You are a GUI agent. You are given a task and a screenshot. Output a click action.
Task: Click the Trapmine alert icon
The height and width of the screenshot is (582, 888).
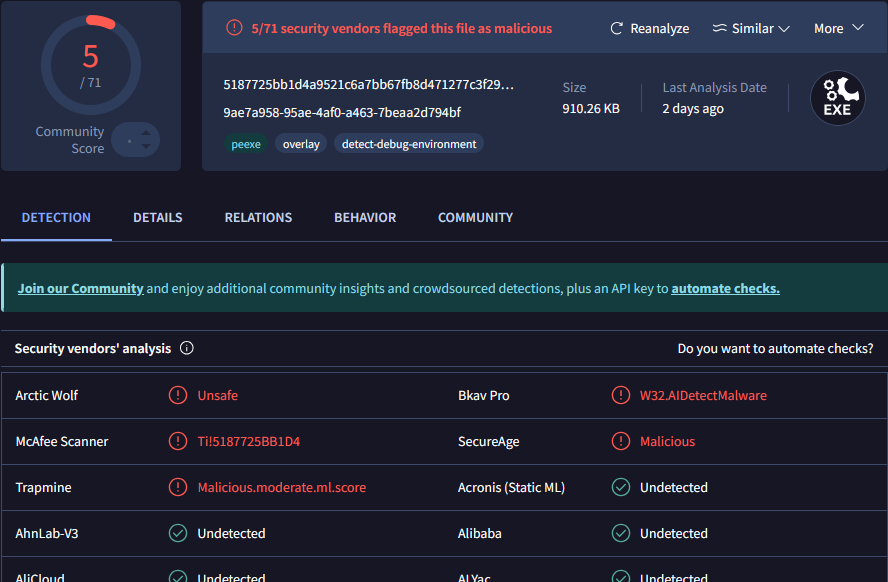[x=178, y=486]
